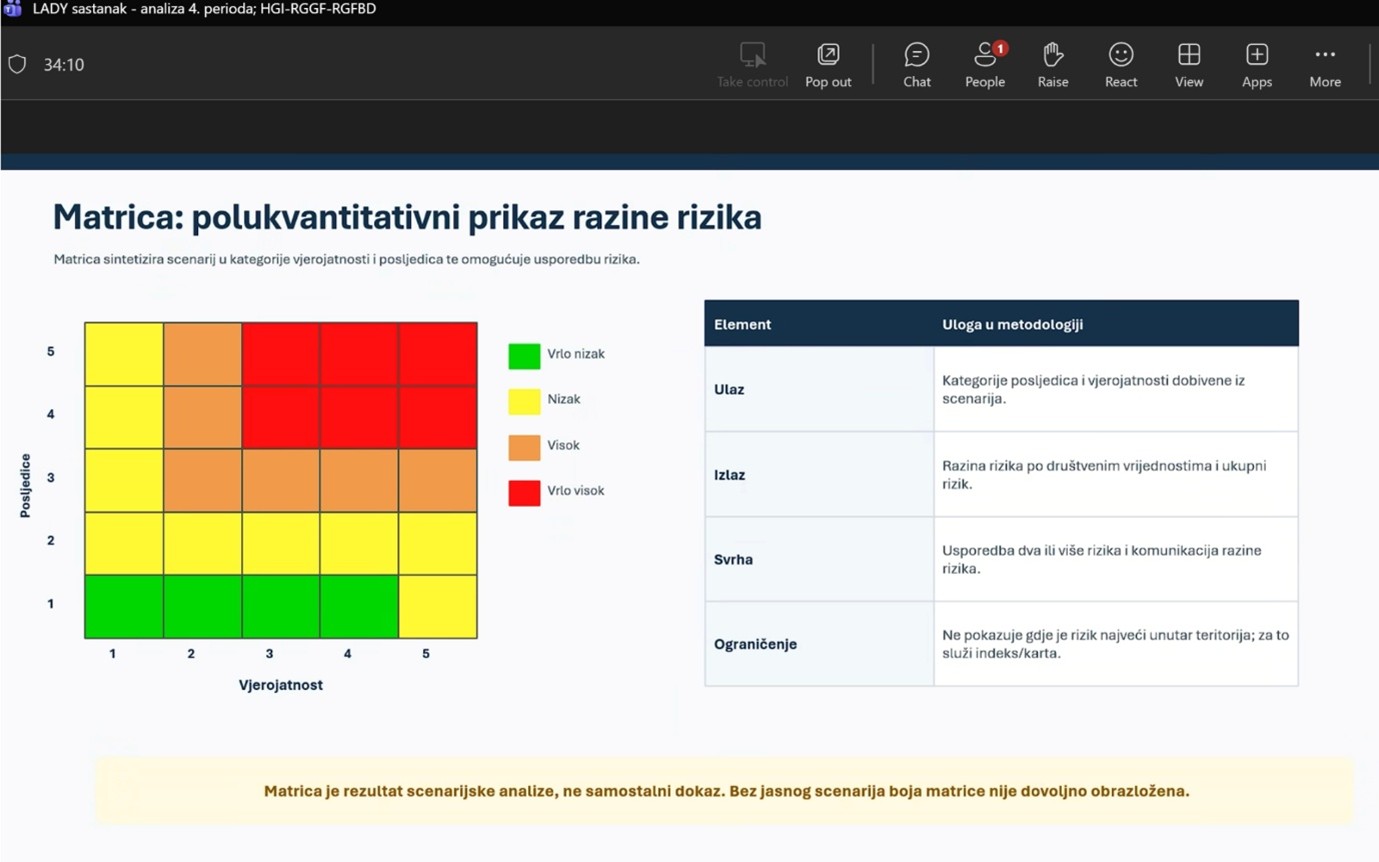This screenshot has height=862, width=1379.
Task: Select the Izlaz table row label
Action: click(730, 475)
